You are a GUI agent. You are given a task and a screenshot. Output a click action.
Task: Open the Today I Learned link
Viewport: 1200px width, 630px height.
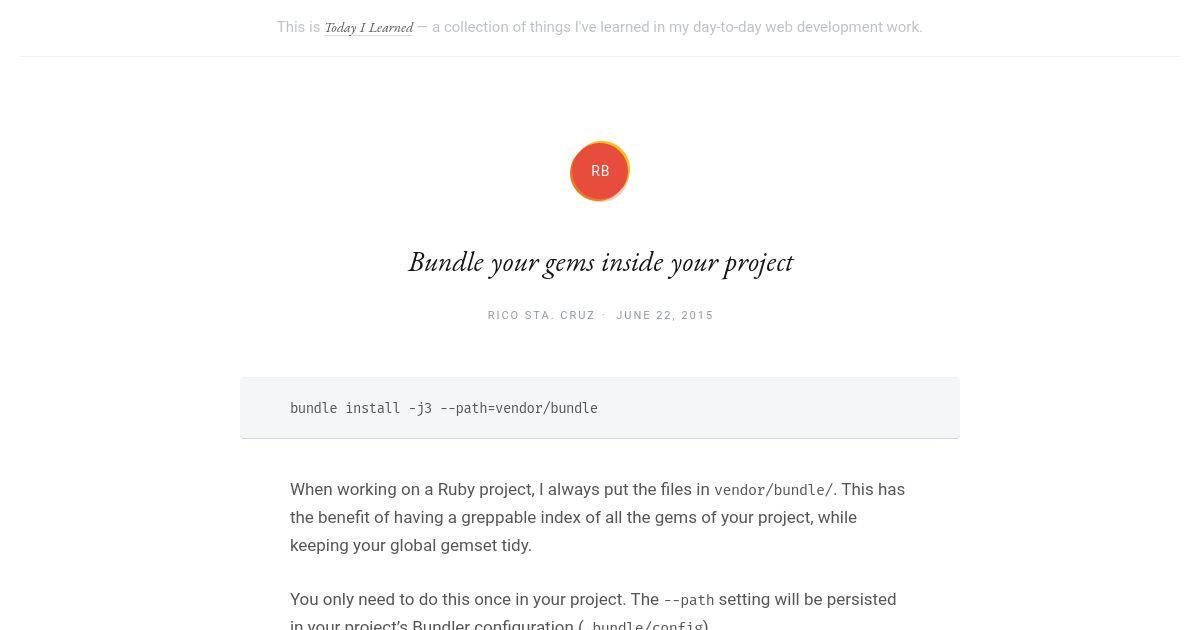[x=368, y=28]
